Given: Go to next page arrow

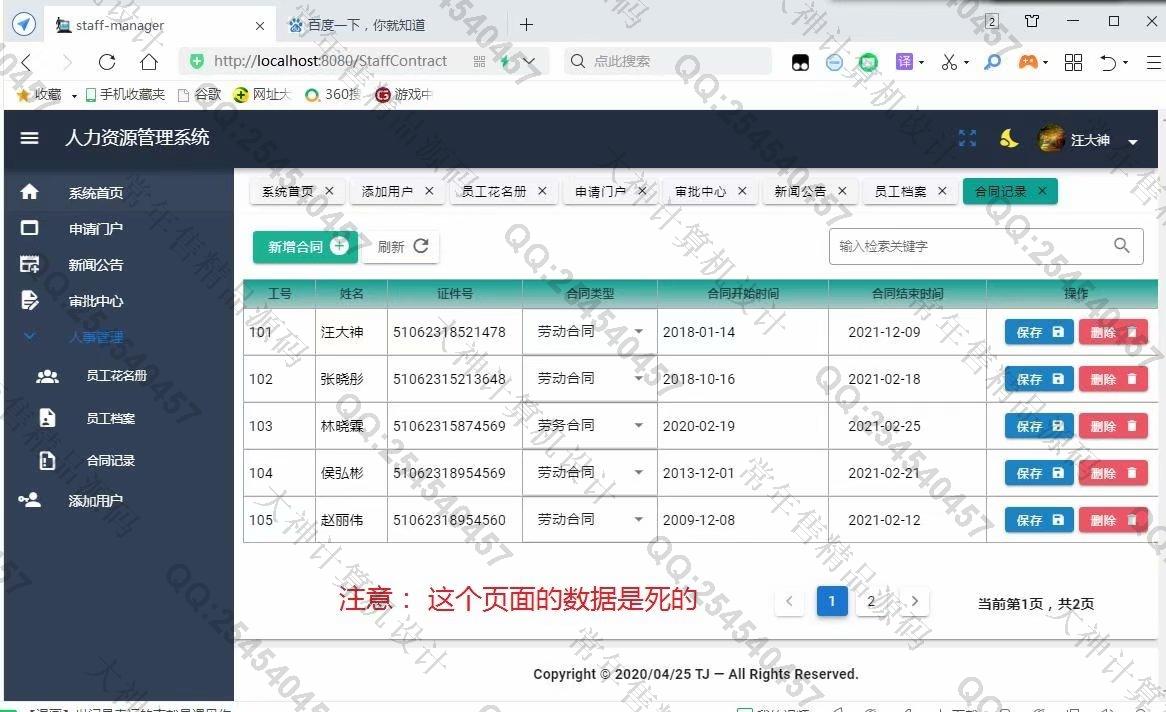Looking at the screenshot, I should [x=915, y=601].
